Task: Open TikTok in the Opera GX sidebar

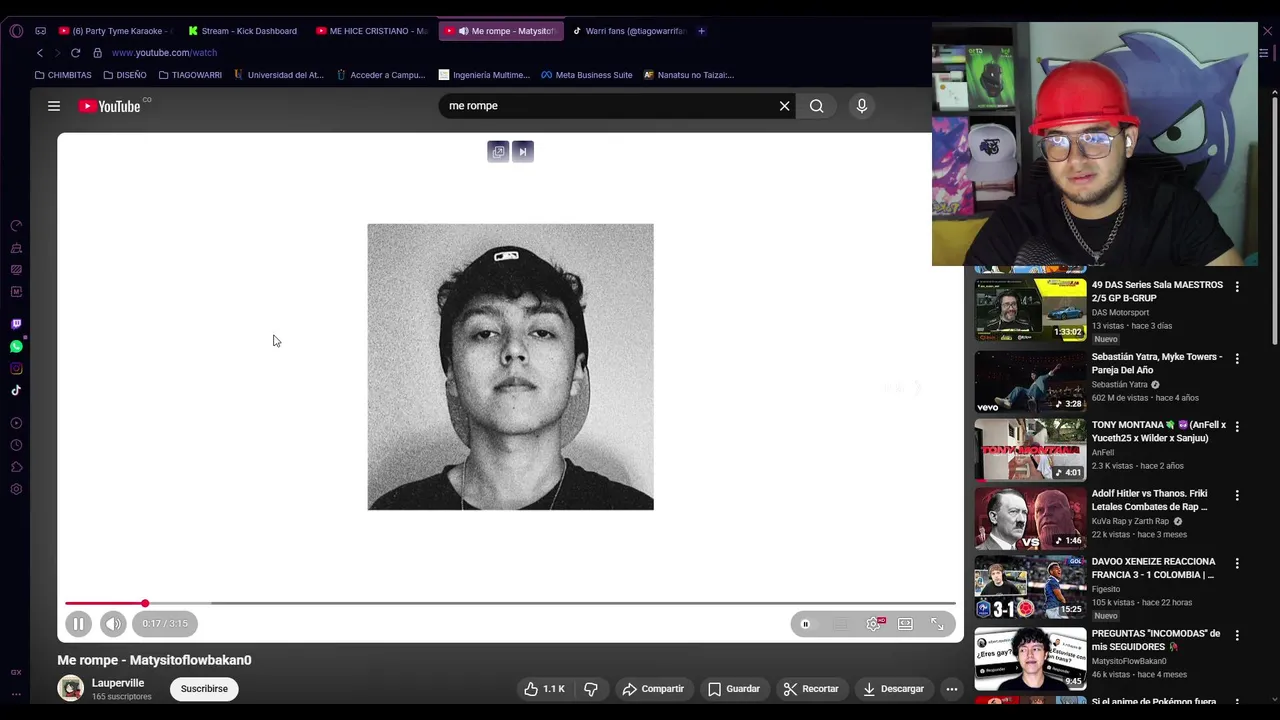Action: pyautogui.click(x=16, y=391)
